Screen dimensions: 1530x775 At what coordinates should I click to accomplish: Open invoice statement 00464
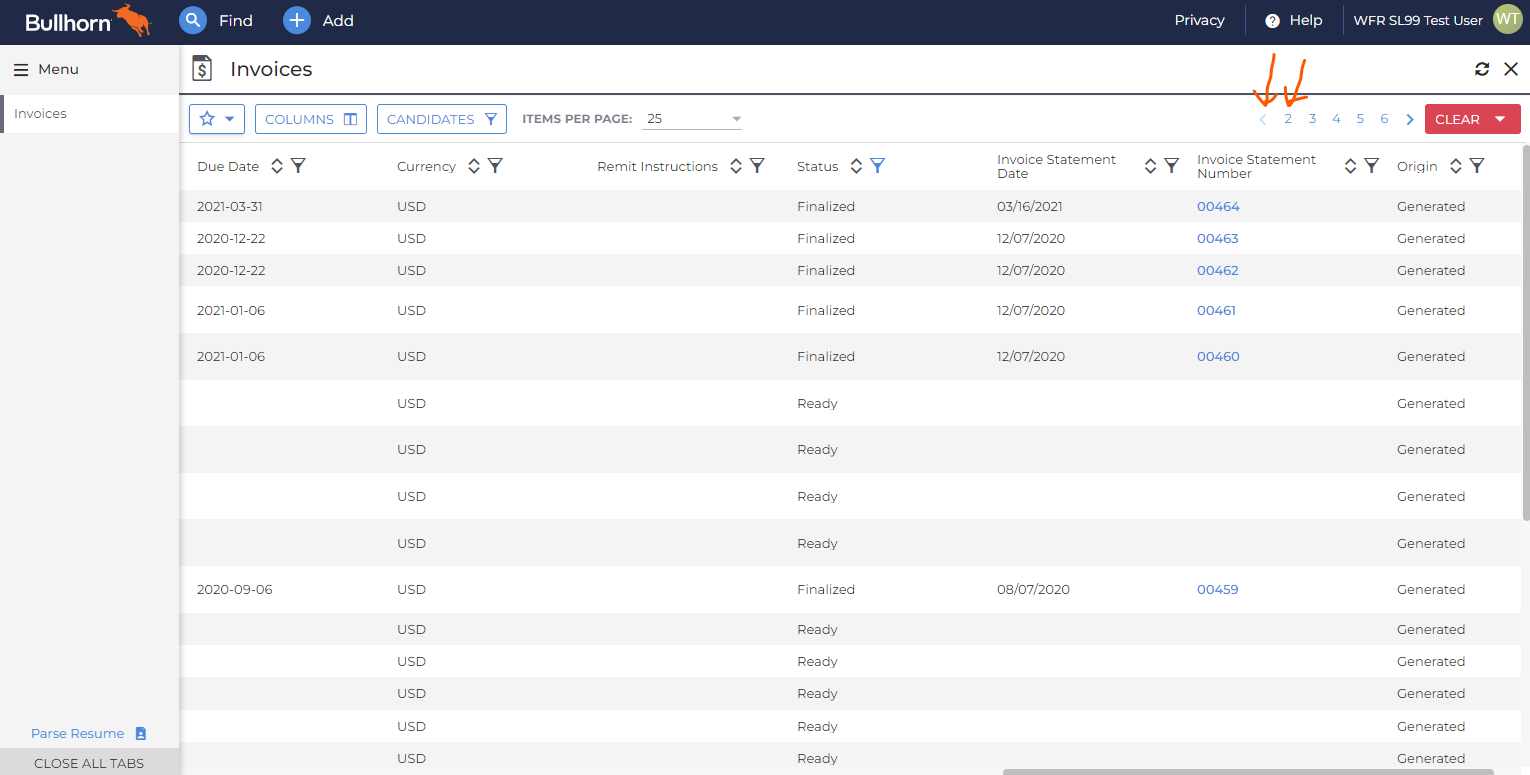[1218, 207]
